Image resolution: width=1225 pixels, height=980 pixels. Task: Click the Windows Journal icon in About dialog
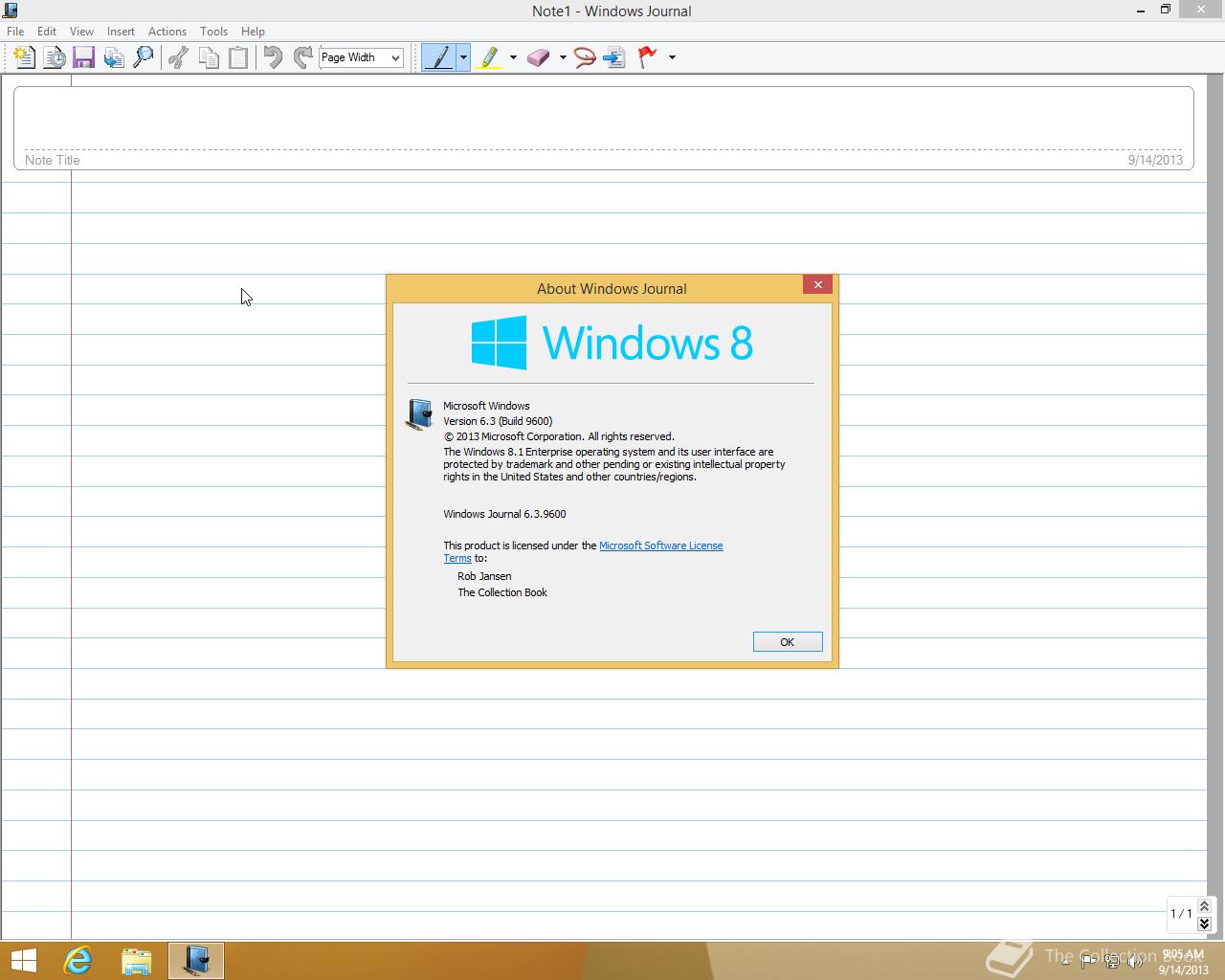[420, 414]
